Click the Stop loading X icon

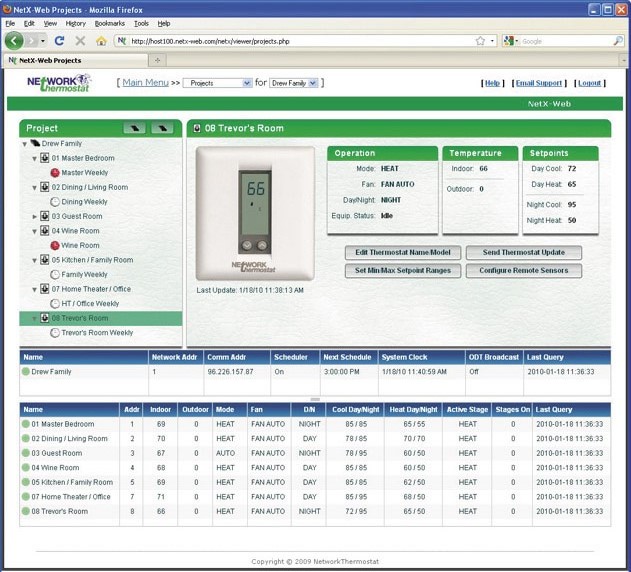[80, 41]
